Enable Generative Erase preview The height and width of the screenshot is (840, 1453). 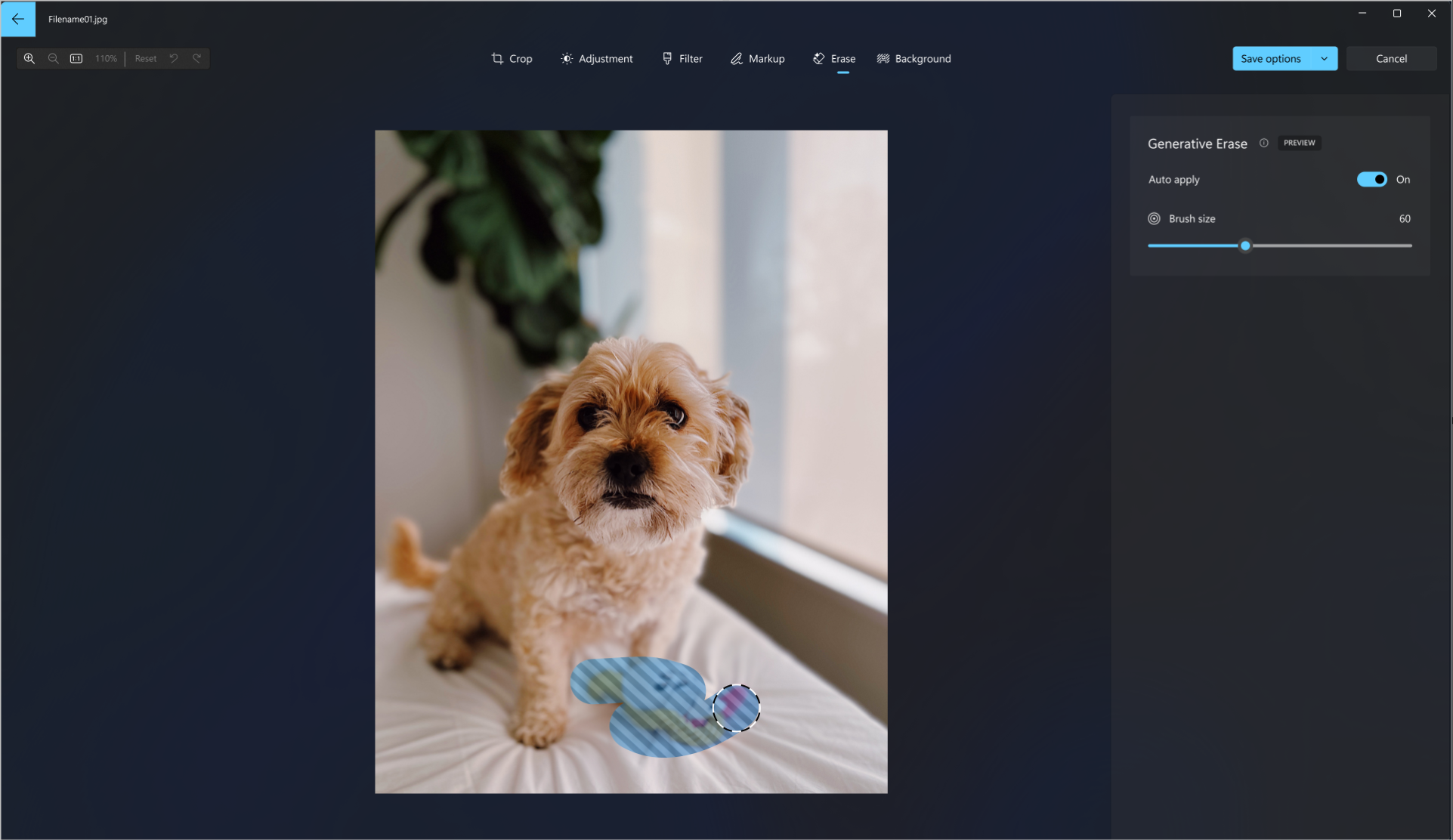click(x=1299, y=142)
